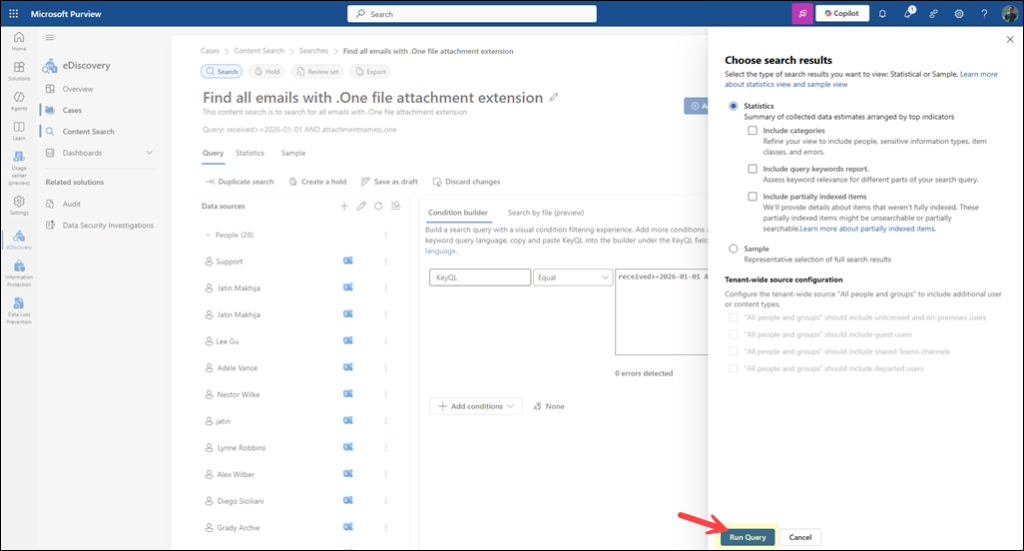Select the Statistics radio option
Screen dimensions: 1024x551
(733, 106)
